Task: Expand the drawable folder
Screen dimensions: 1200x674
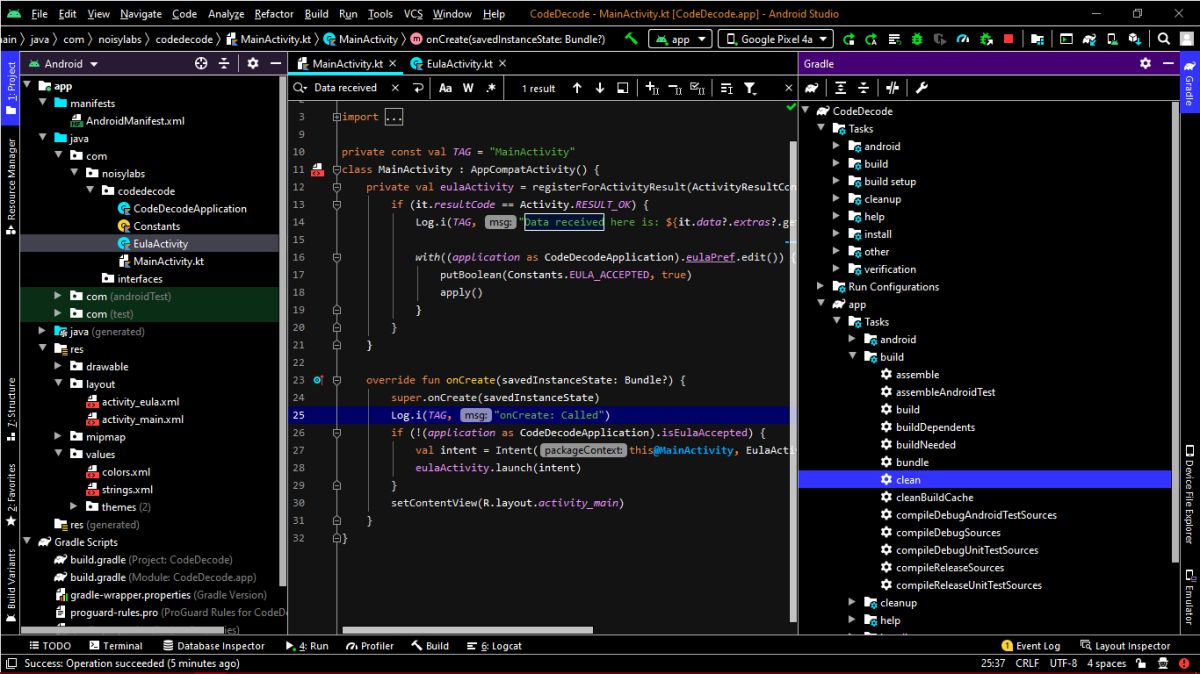Action: pos(58,366)
